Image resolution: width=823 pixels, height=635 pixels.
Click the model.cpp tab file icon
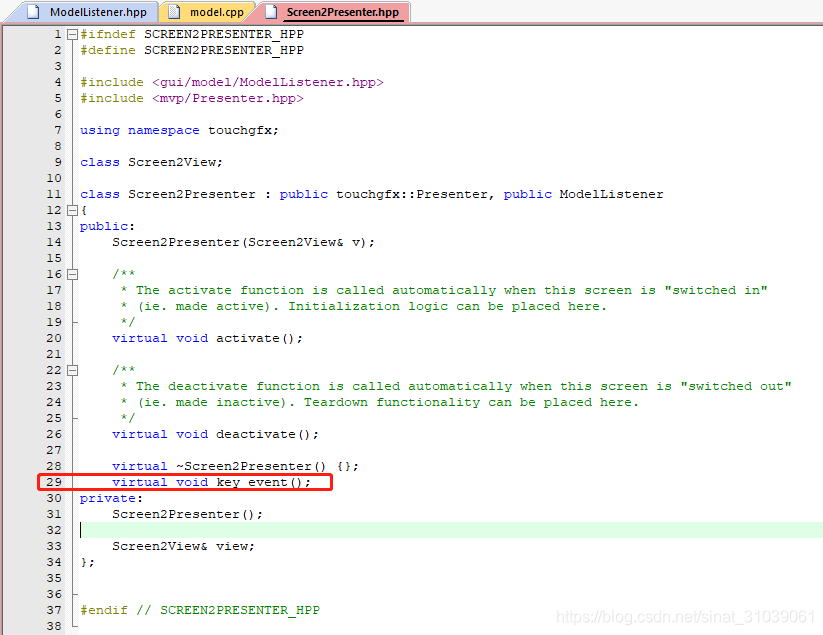174,12
